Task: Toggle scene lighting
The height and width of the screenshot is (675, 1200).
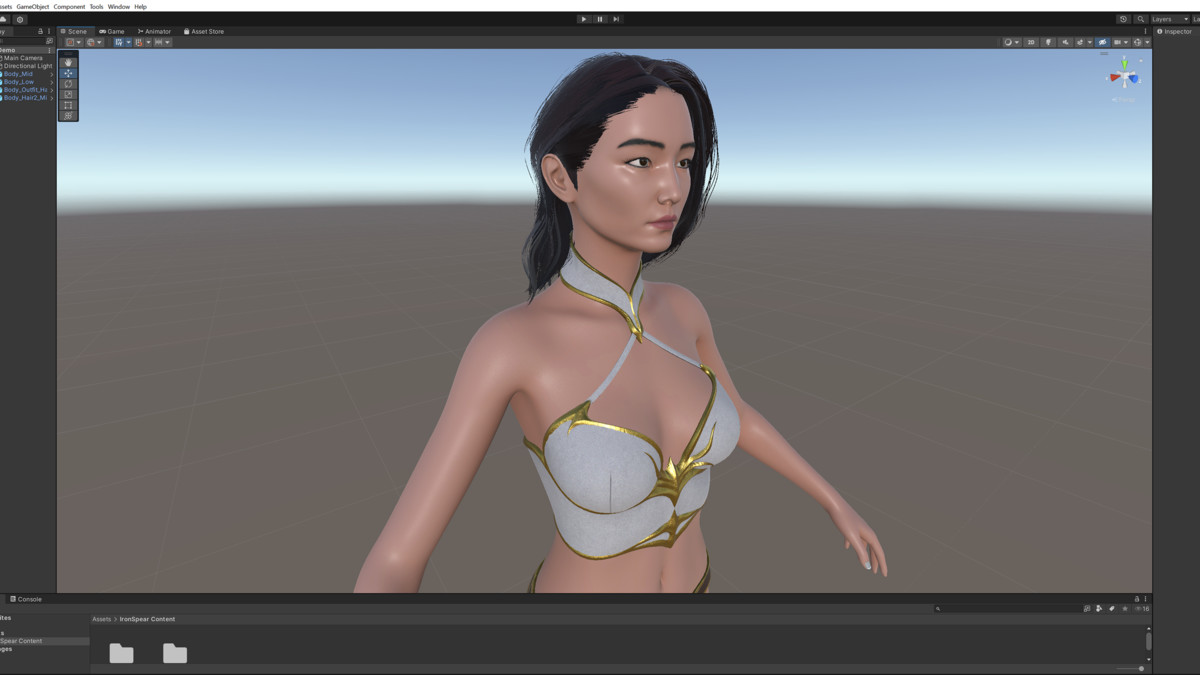Action: point(1048,42)
